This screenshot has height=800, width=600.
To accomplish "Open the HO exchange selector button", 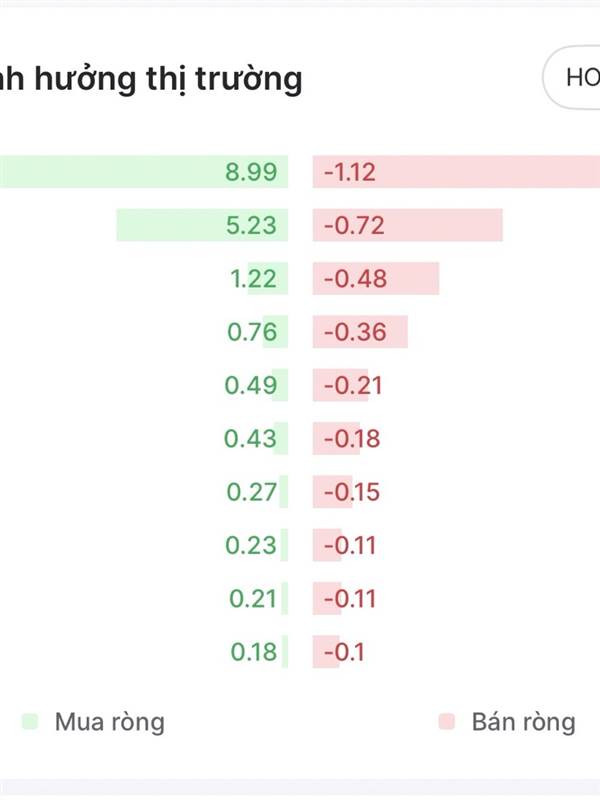I will click(574, 77).
